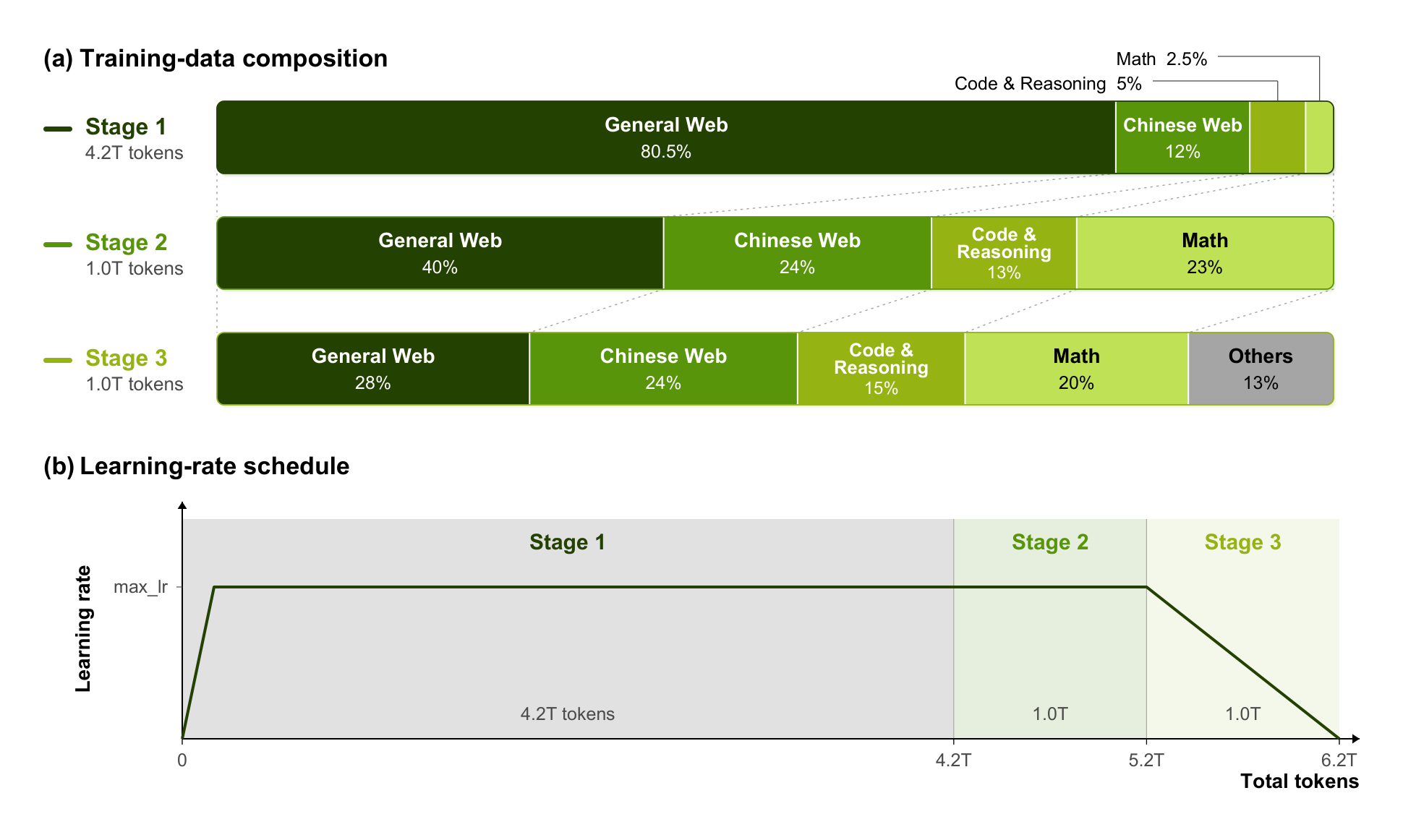Click the 'Code & Reasoning 5%' callout label
The width and height of the screenshot is (1403, 840).
1048,83
